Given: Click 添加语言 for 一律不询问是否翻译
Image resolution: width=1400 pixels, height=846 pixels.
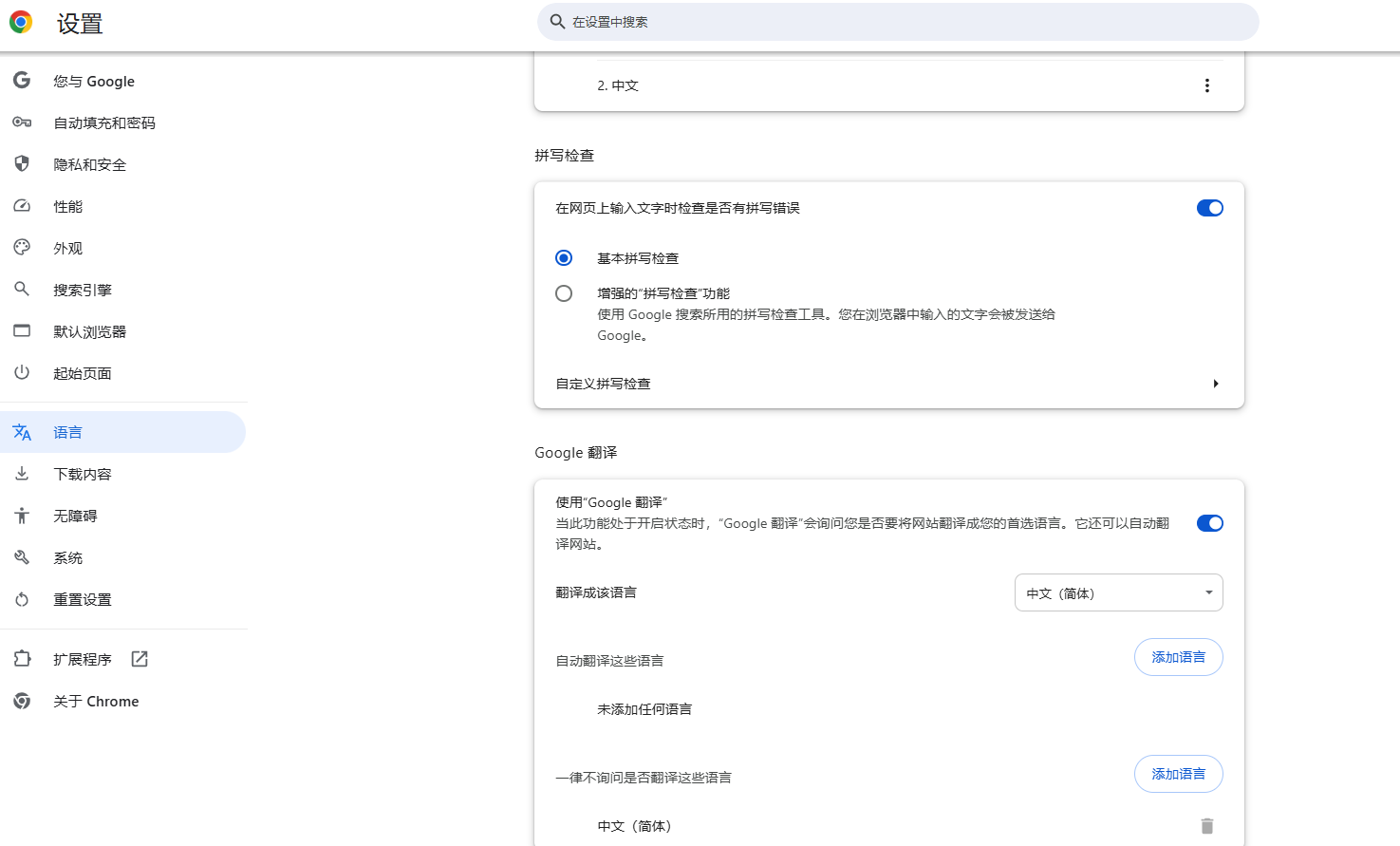Looking at the screenshot, I should point(1179,774).
